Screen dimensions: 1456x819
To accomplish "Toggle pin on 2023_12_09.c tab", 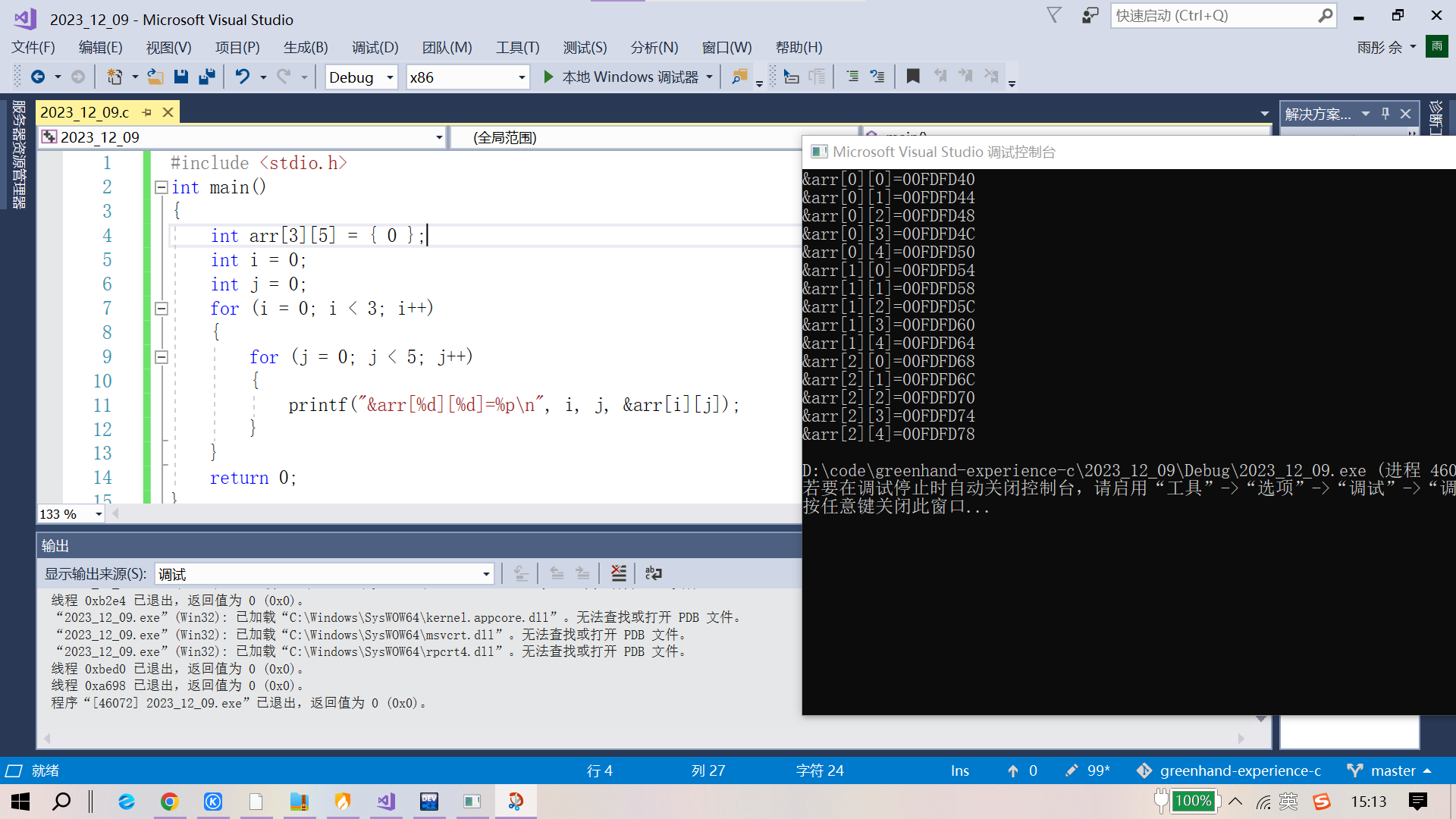I will [147, 112].
